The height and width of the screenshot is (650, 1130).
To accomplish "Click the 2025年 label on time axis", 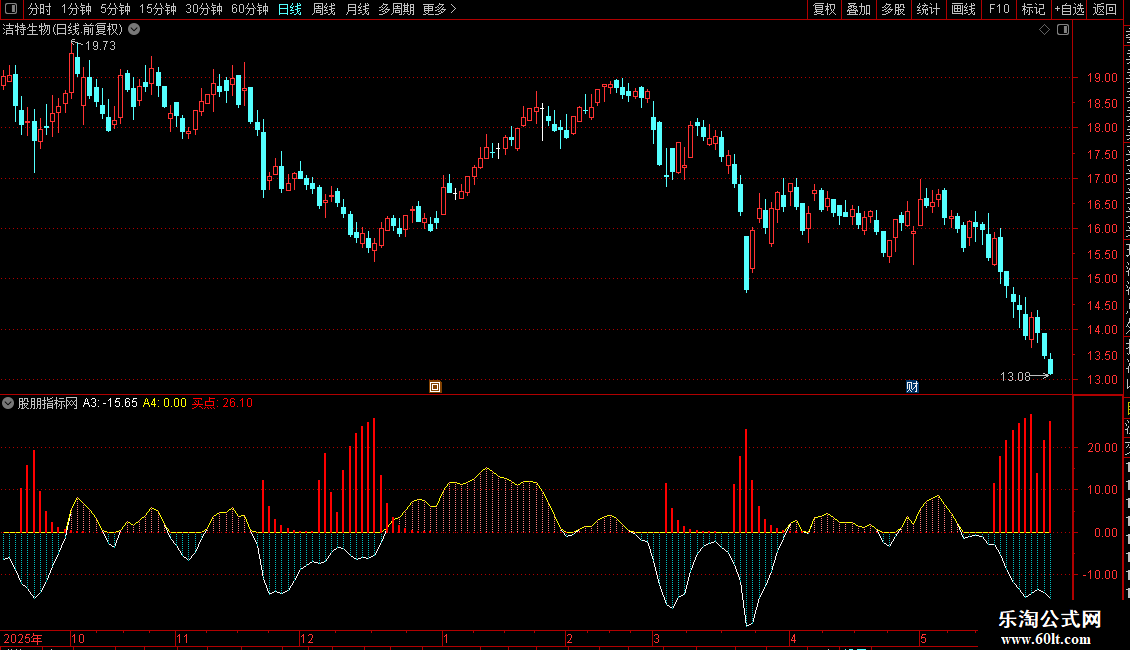I will 23,638.
